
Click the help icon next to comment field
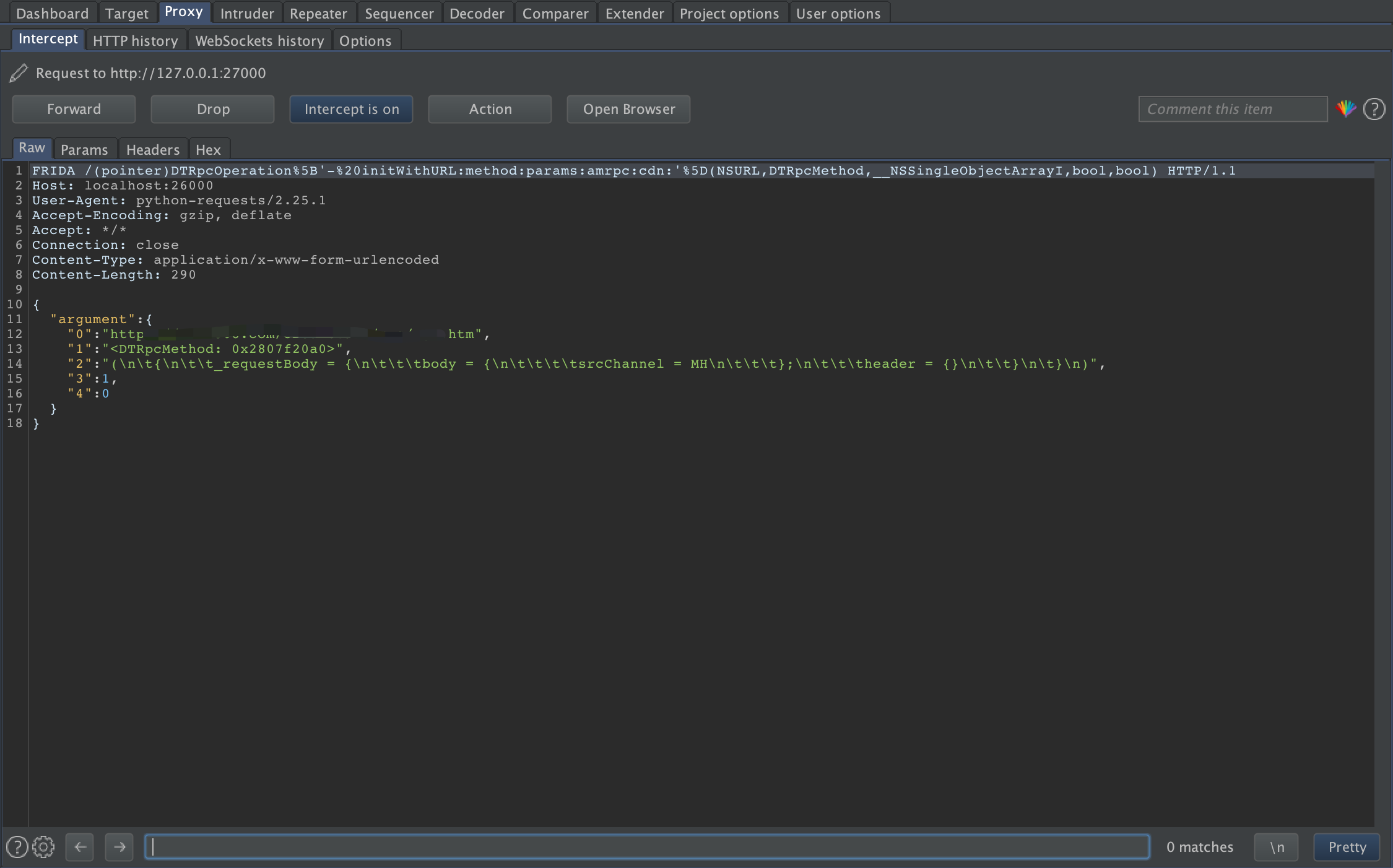point(1374,109)
